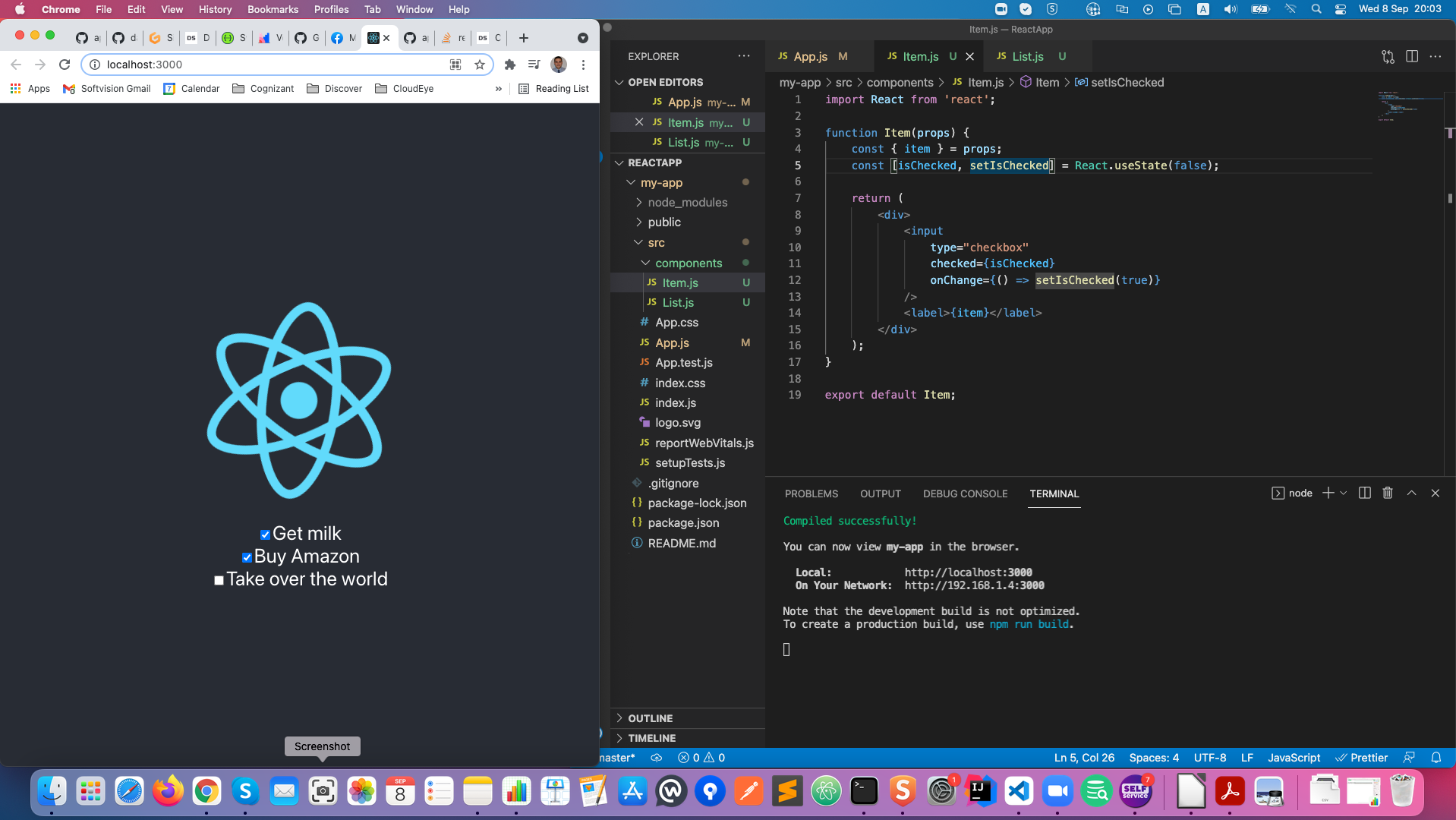This screenshot has height=820, width=1456.
Task: Open Visual Studio Code from the Dock
Action: coord(1018,791)
